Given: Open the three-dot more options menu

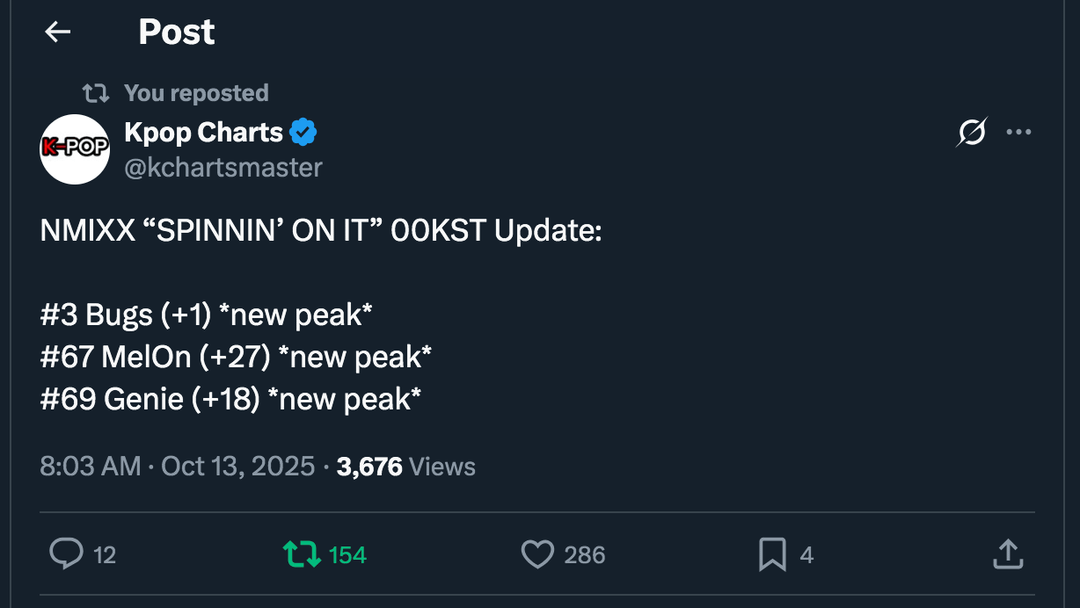Looking at the screenshot, I should tap(1019, 132).
